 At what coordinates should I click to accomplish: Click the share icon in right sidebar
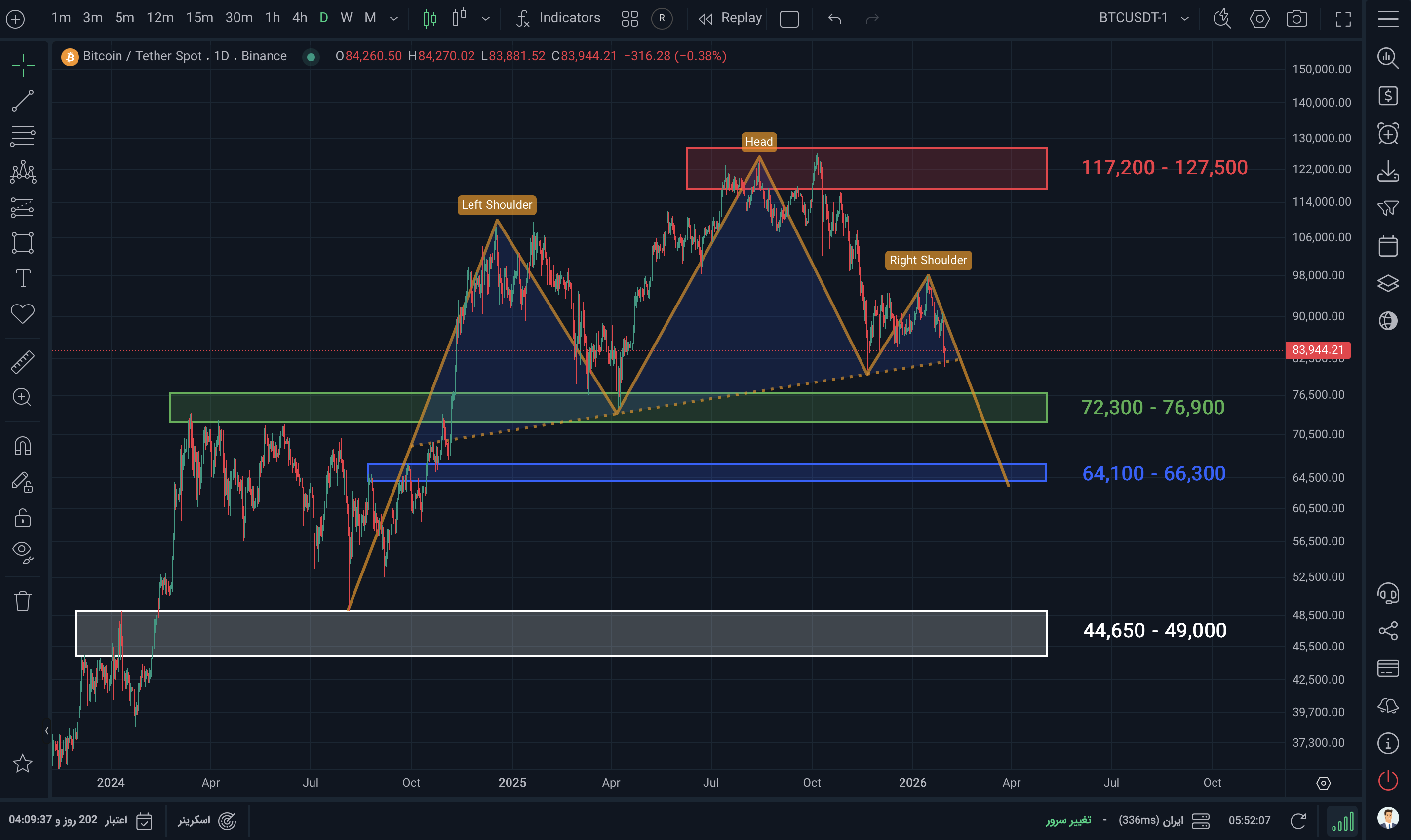(x=1388, y=631)
